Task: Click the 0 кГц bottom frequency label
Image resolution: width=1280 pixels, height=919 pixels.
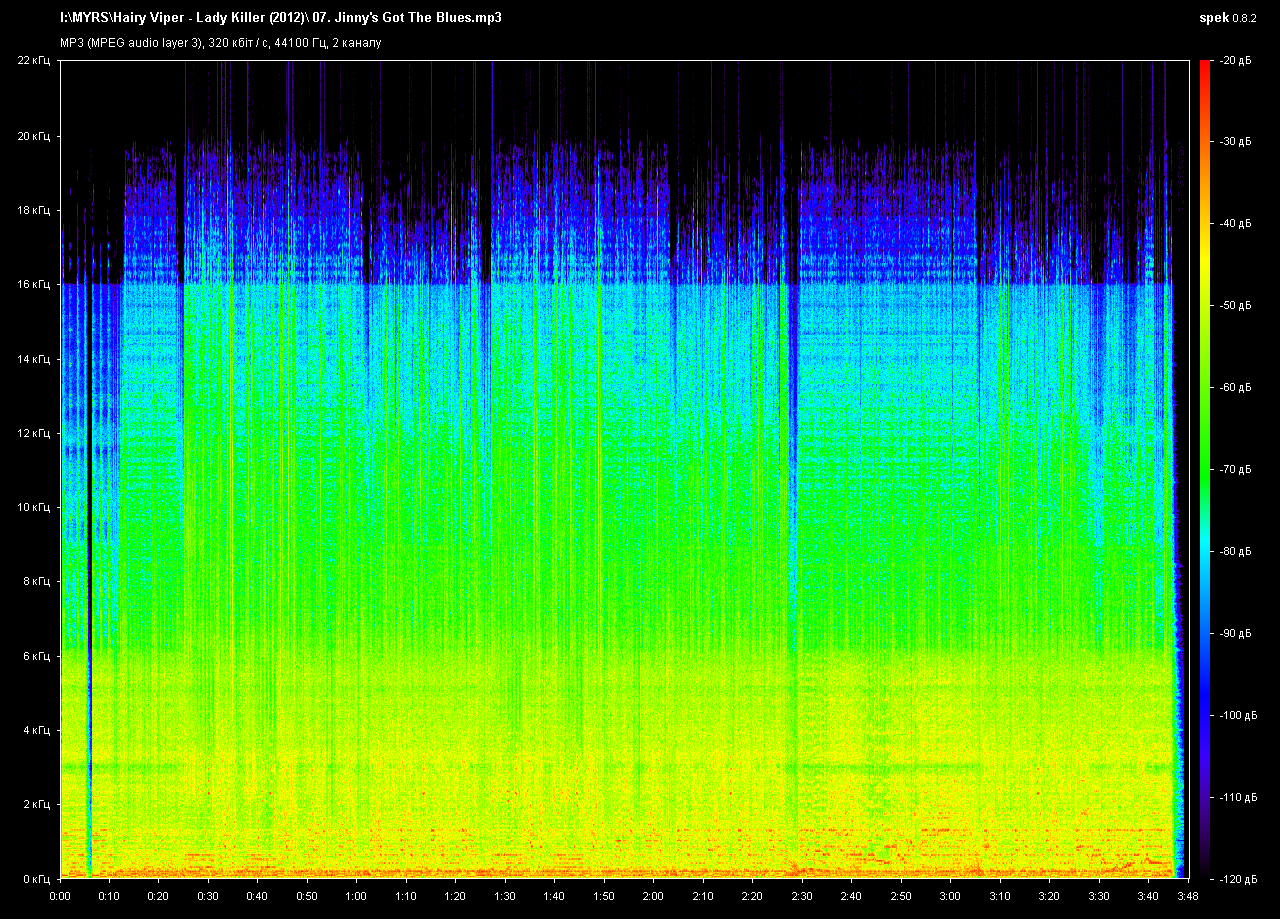Action: coord(37,879)
